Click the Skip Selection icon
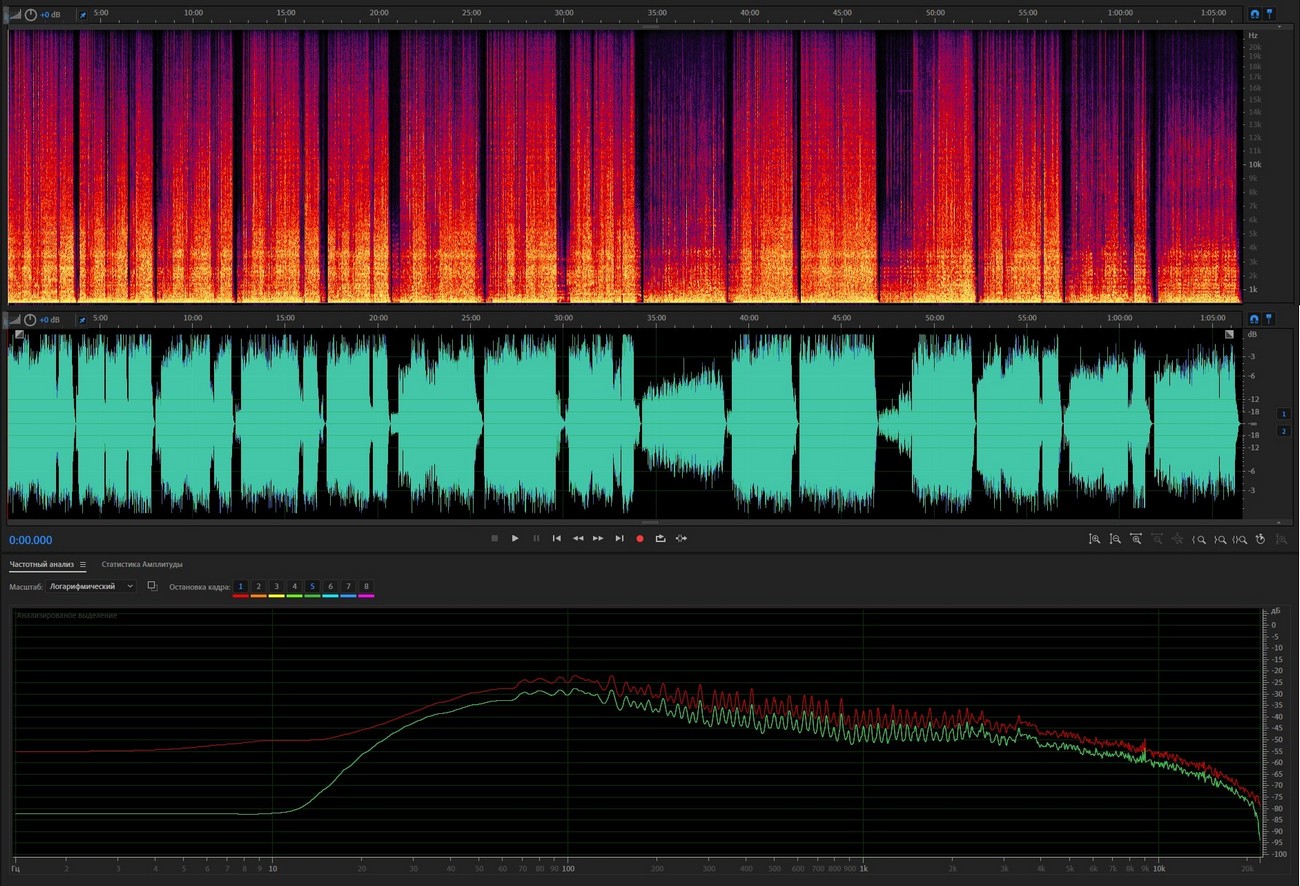Screen dimensions: 1300x886 click(681, 539)
